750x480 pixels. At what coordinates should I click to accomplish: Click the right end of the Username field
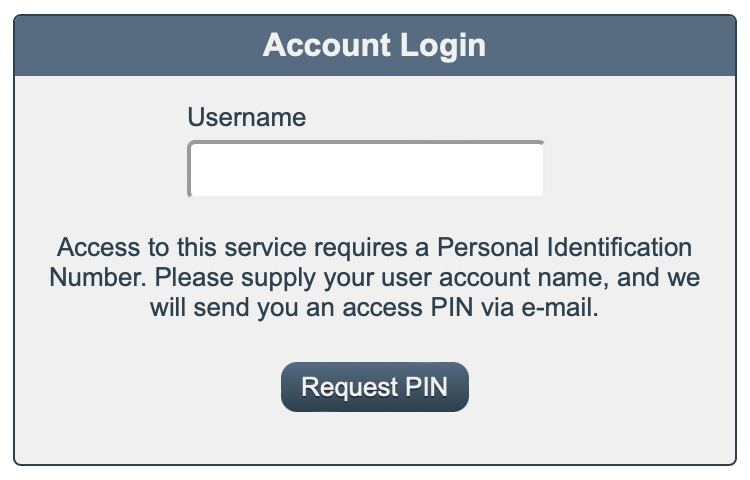coord(536,169)
